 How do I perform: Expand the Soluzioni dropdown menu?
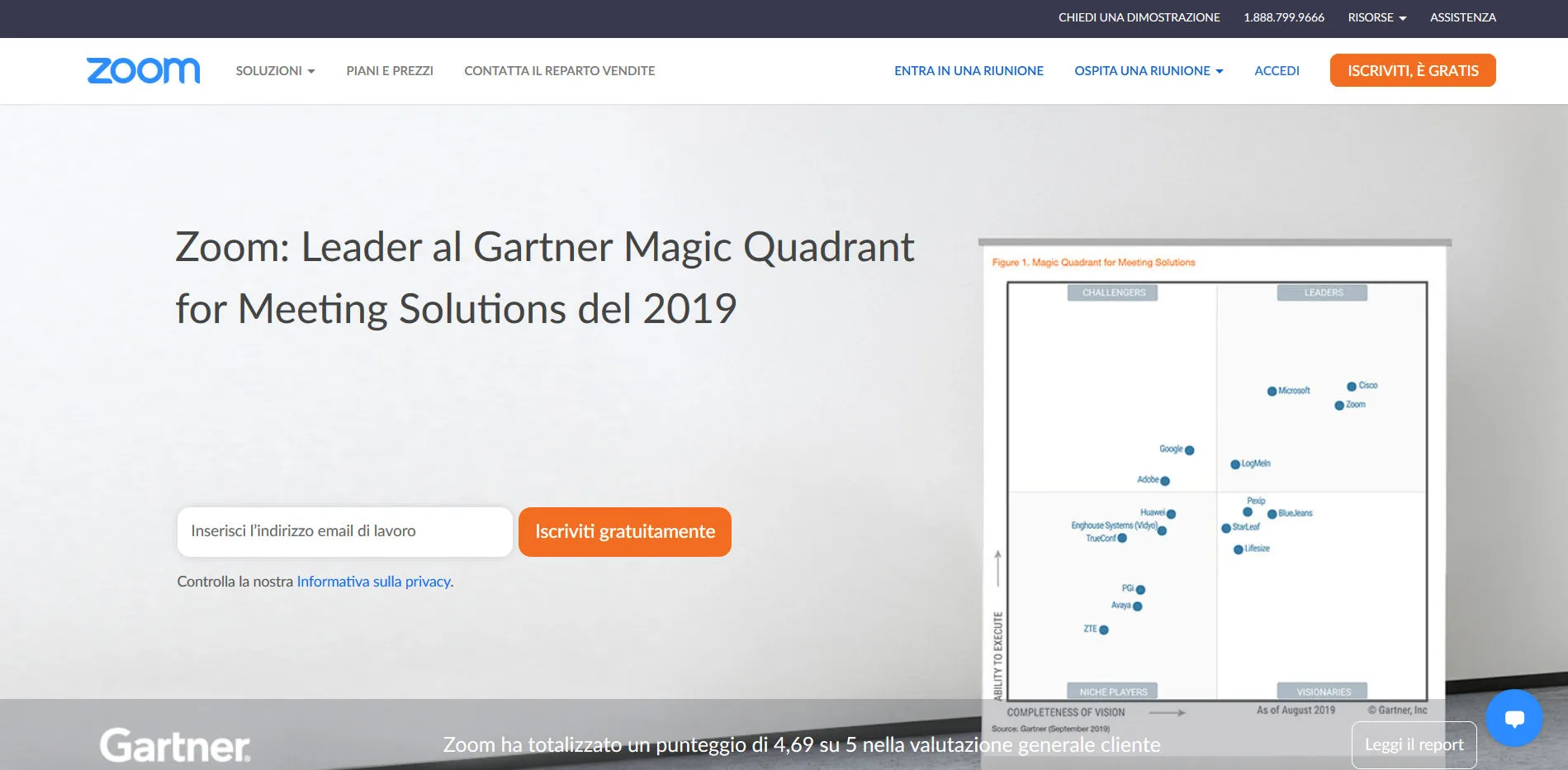275,71
